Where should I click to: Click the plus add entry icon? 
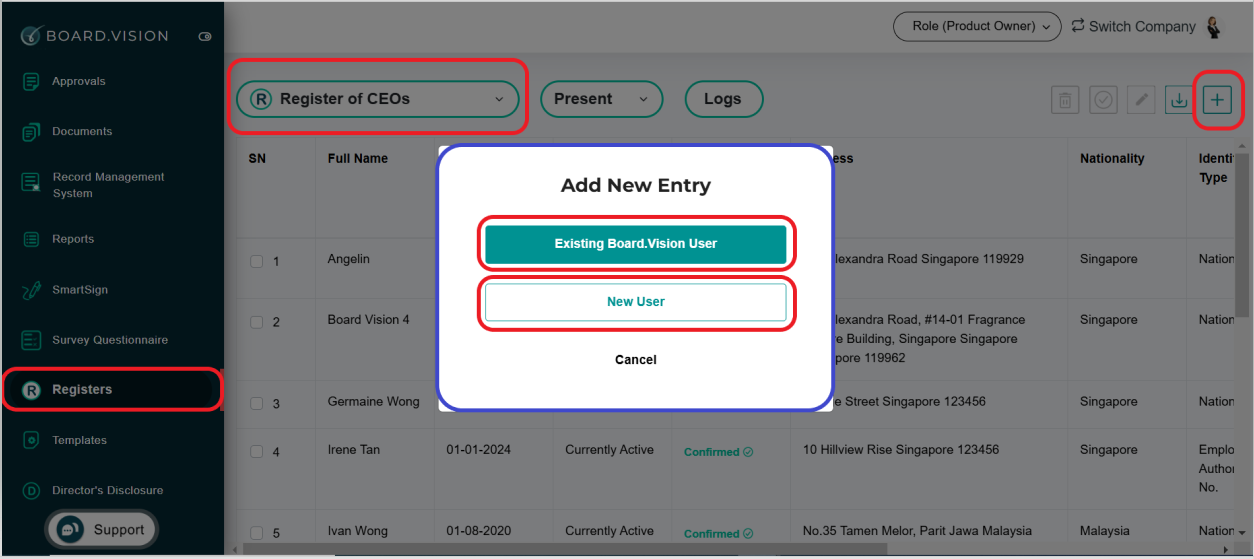[1217, 100]
